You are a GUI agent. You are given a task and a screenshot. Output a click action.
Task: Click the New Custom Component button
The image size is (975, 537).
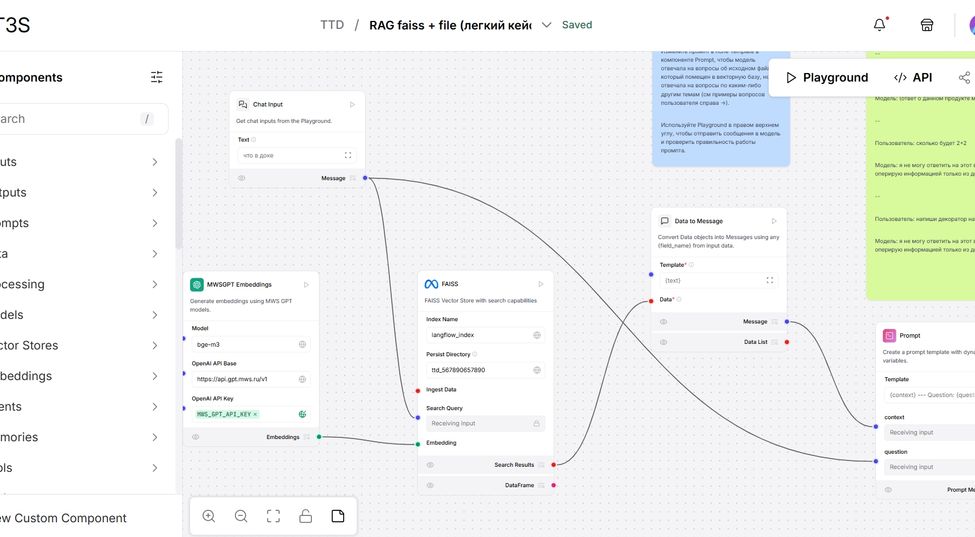[x=62, y=518]
